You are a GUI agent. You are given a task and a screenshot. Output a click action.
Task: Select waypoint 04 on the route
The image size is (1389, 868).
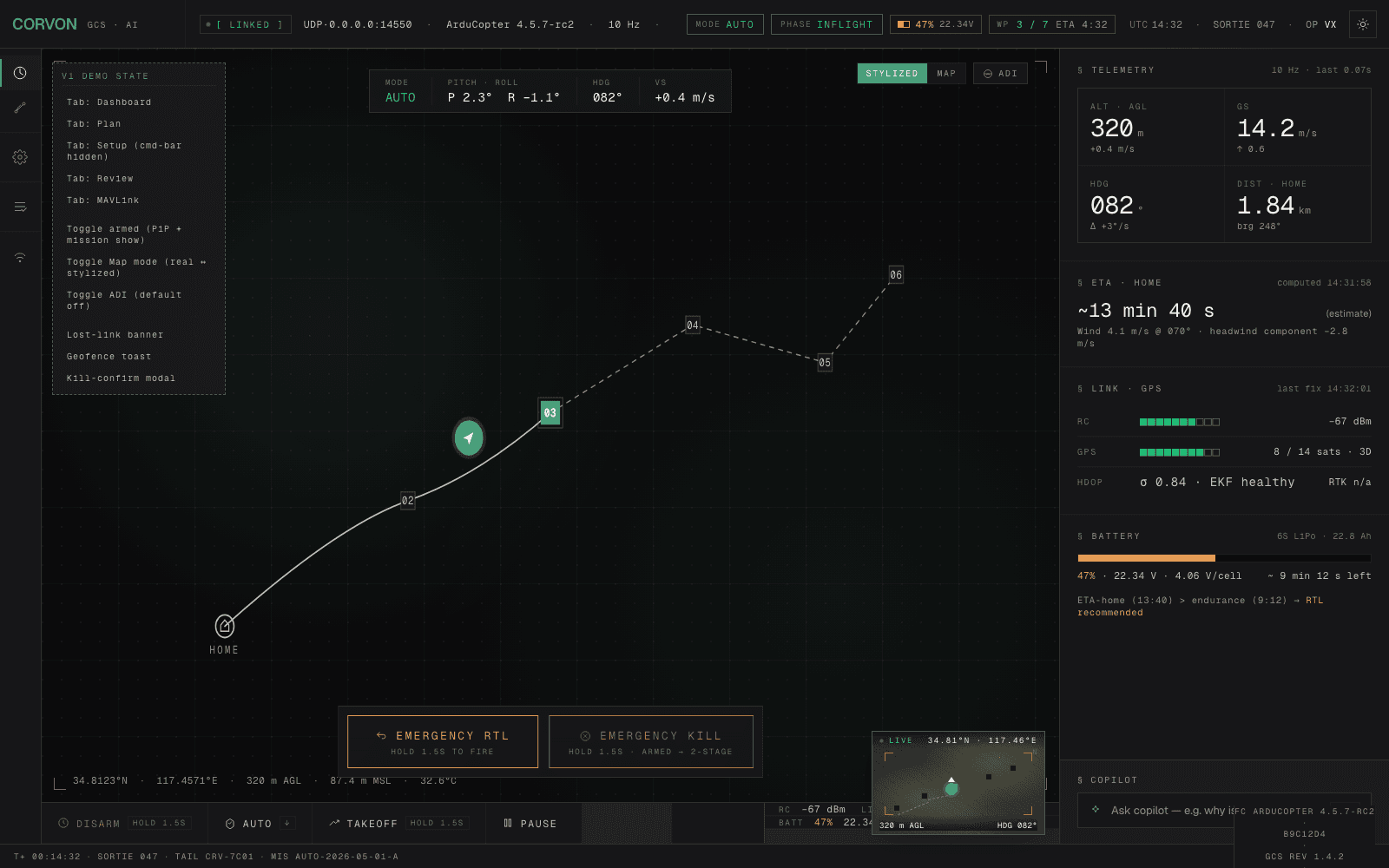tap(693, 325)
